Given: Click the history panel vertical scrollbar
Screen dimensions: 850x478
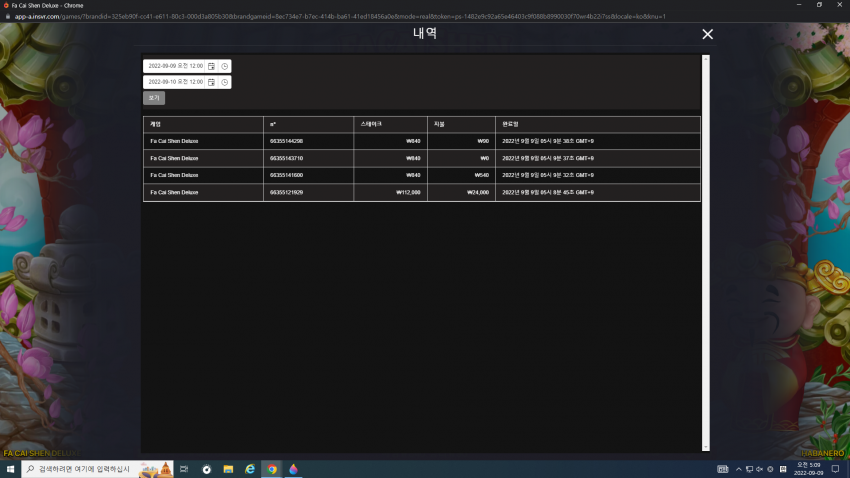Looking at the screenshot, I should tap(706, 253).
